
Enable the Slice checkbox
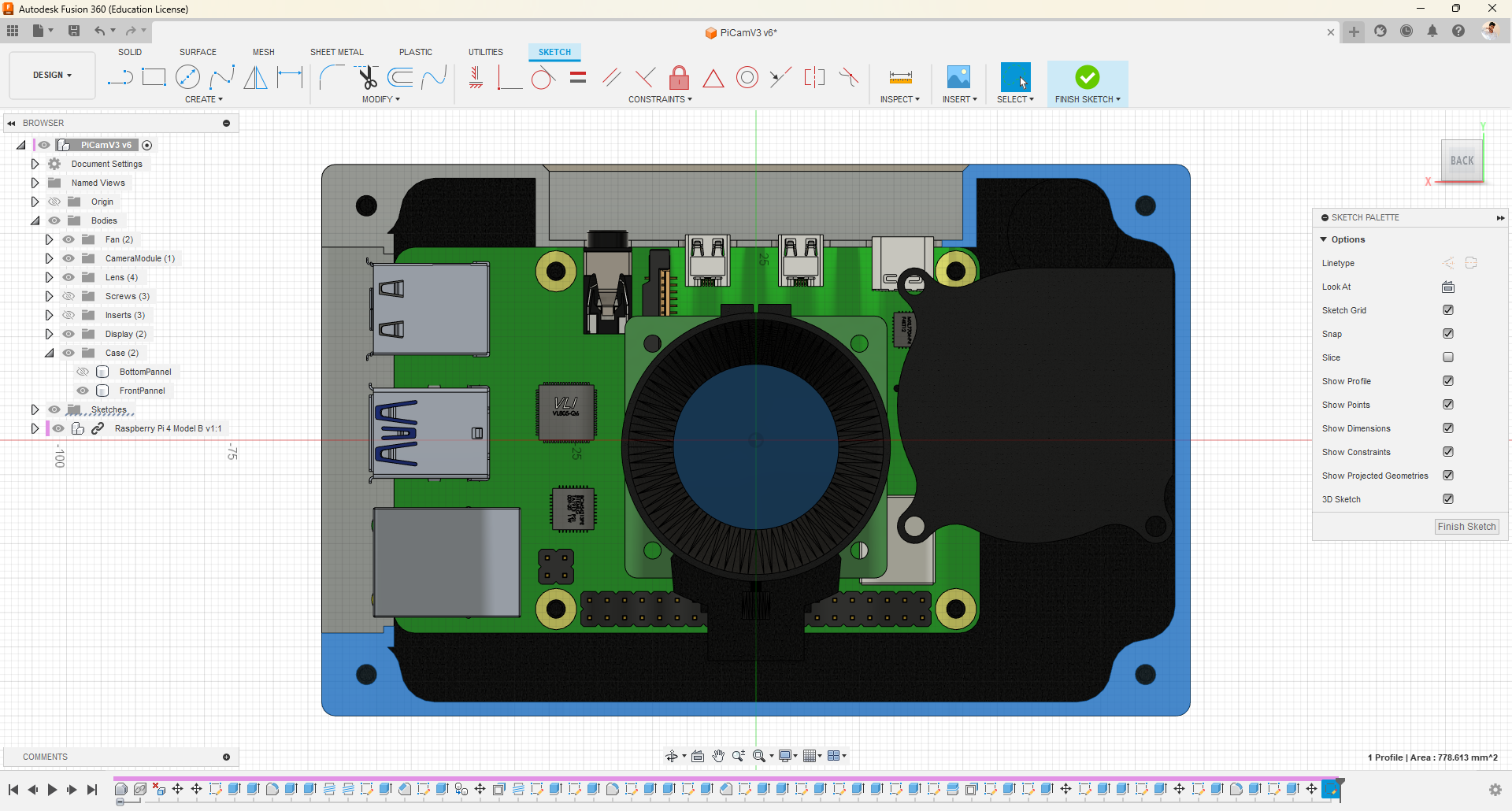(1448, 357)
